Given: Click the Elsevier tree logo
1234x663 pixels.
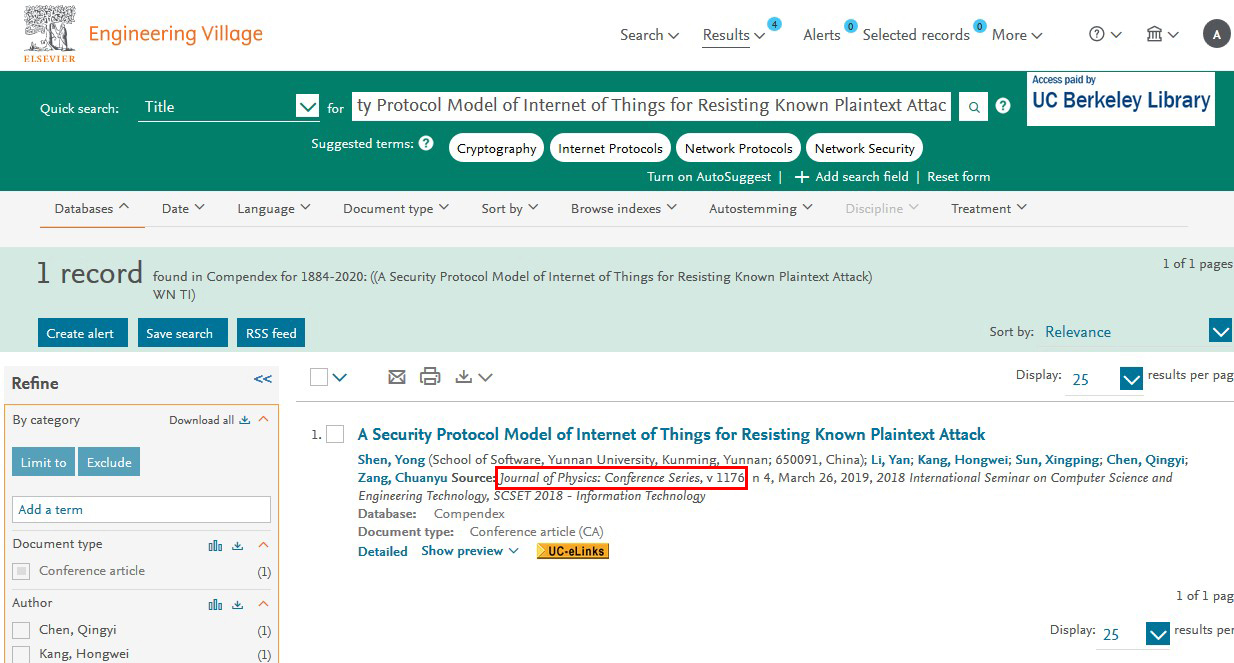Looking at the screenshot, I should [x=50, y=34].
